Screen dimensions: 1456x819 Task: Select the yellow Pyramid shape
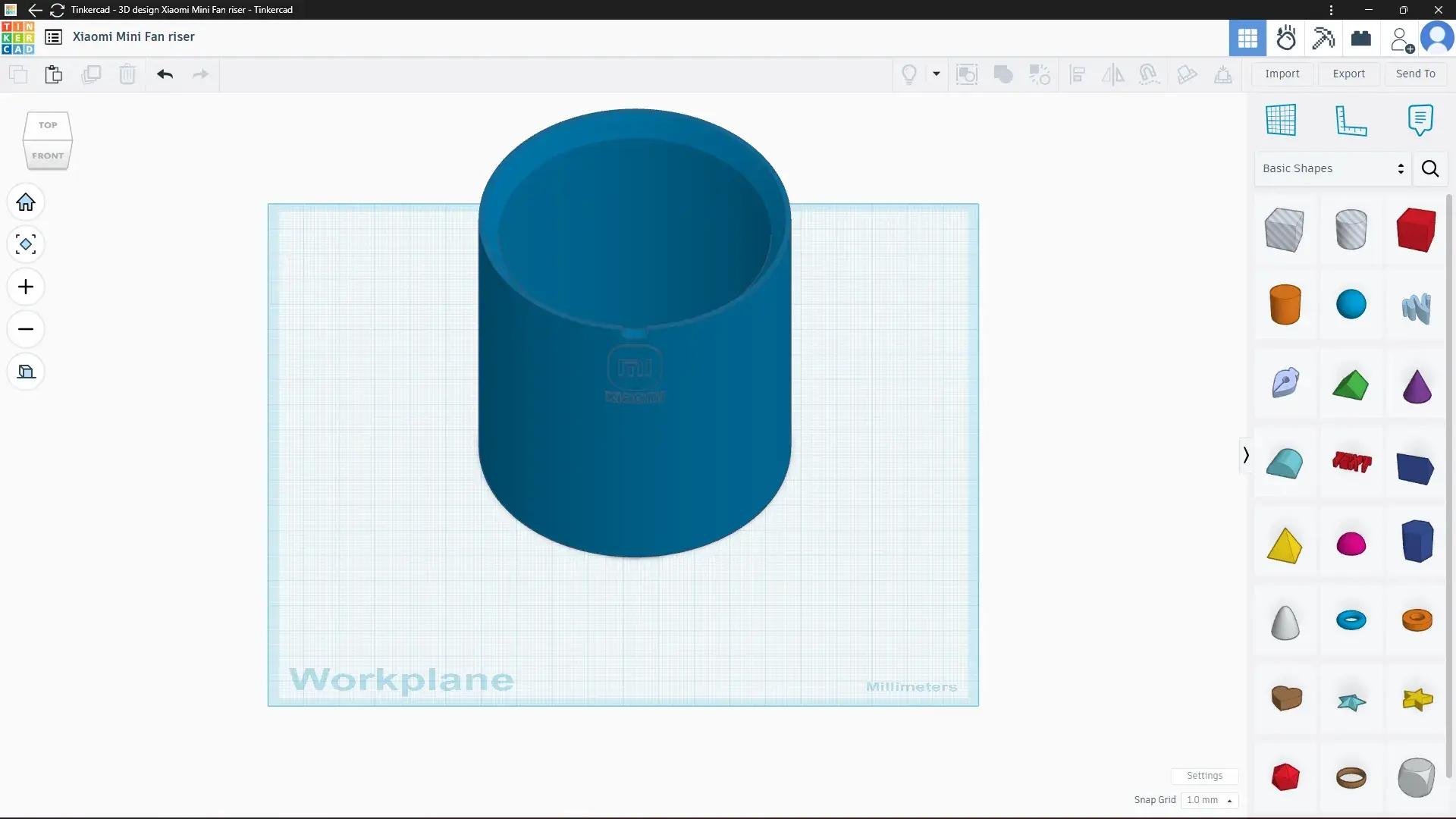(1285, 545)
